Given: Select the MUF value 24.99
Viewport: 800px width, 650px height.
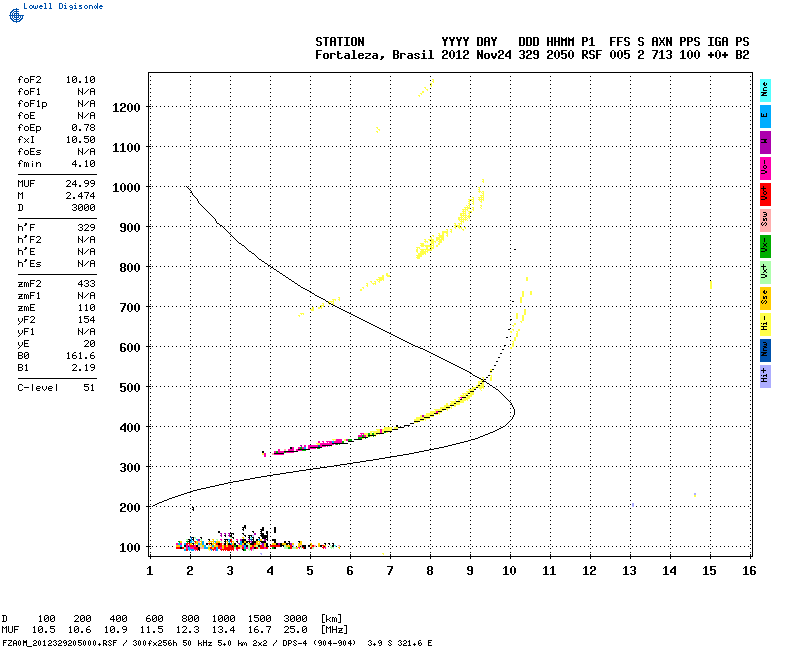Looking at the screenshot, I should tap(81, 184).
